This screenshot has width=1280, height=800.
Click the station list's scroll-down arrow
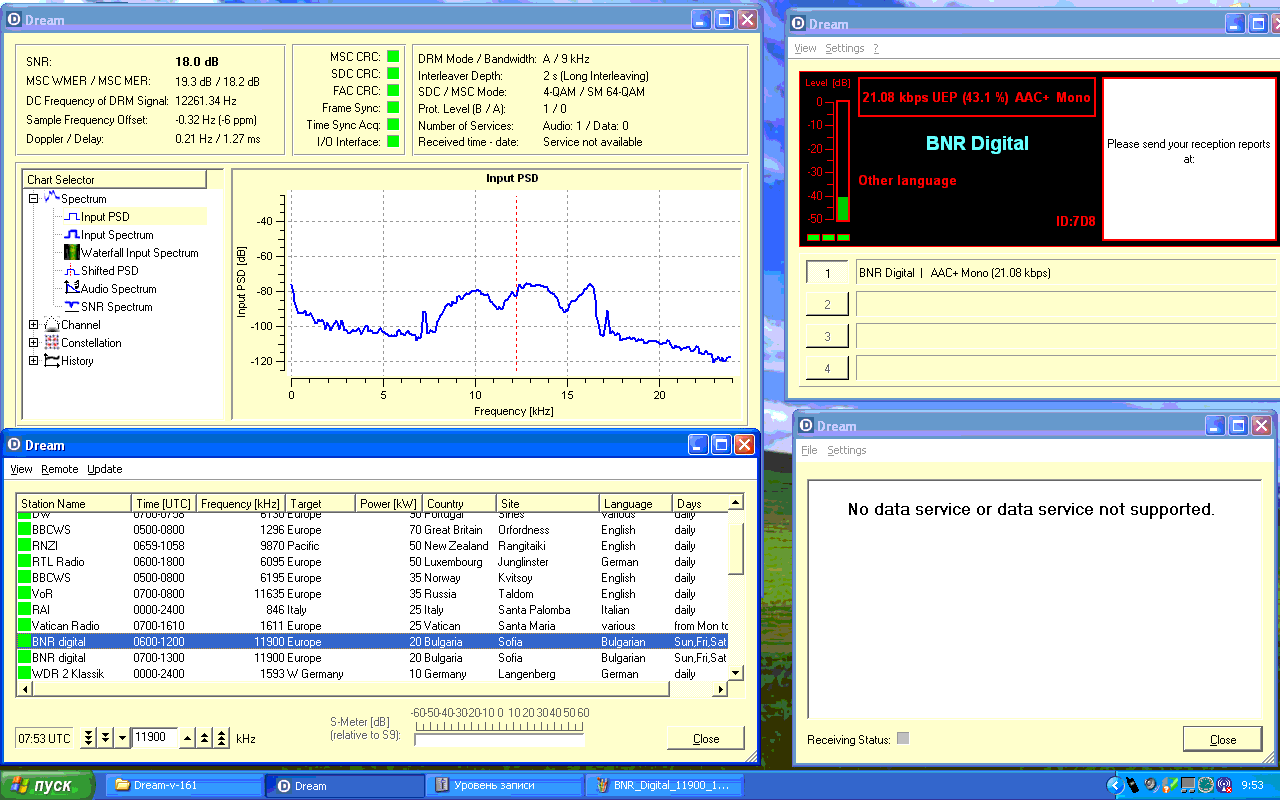click(x=735, y=674)
